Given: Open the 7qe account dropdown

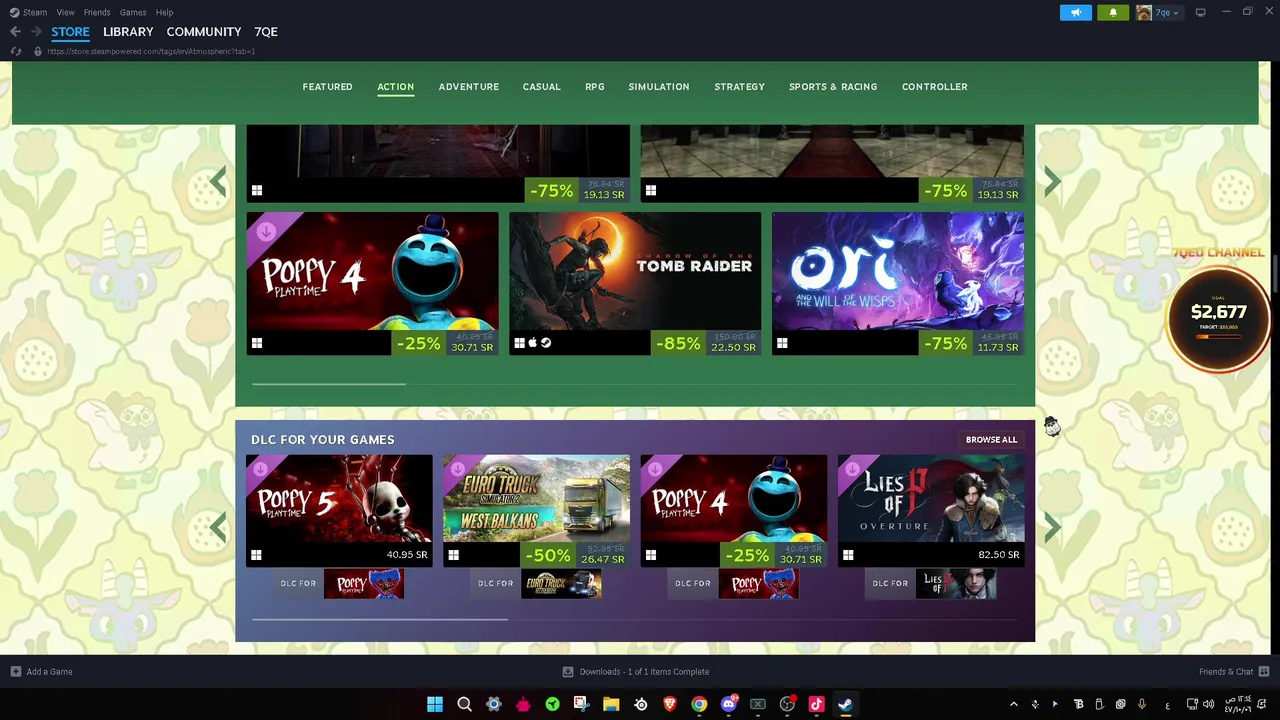Looking at the screenshot, I should click(x=1168, y=13).
